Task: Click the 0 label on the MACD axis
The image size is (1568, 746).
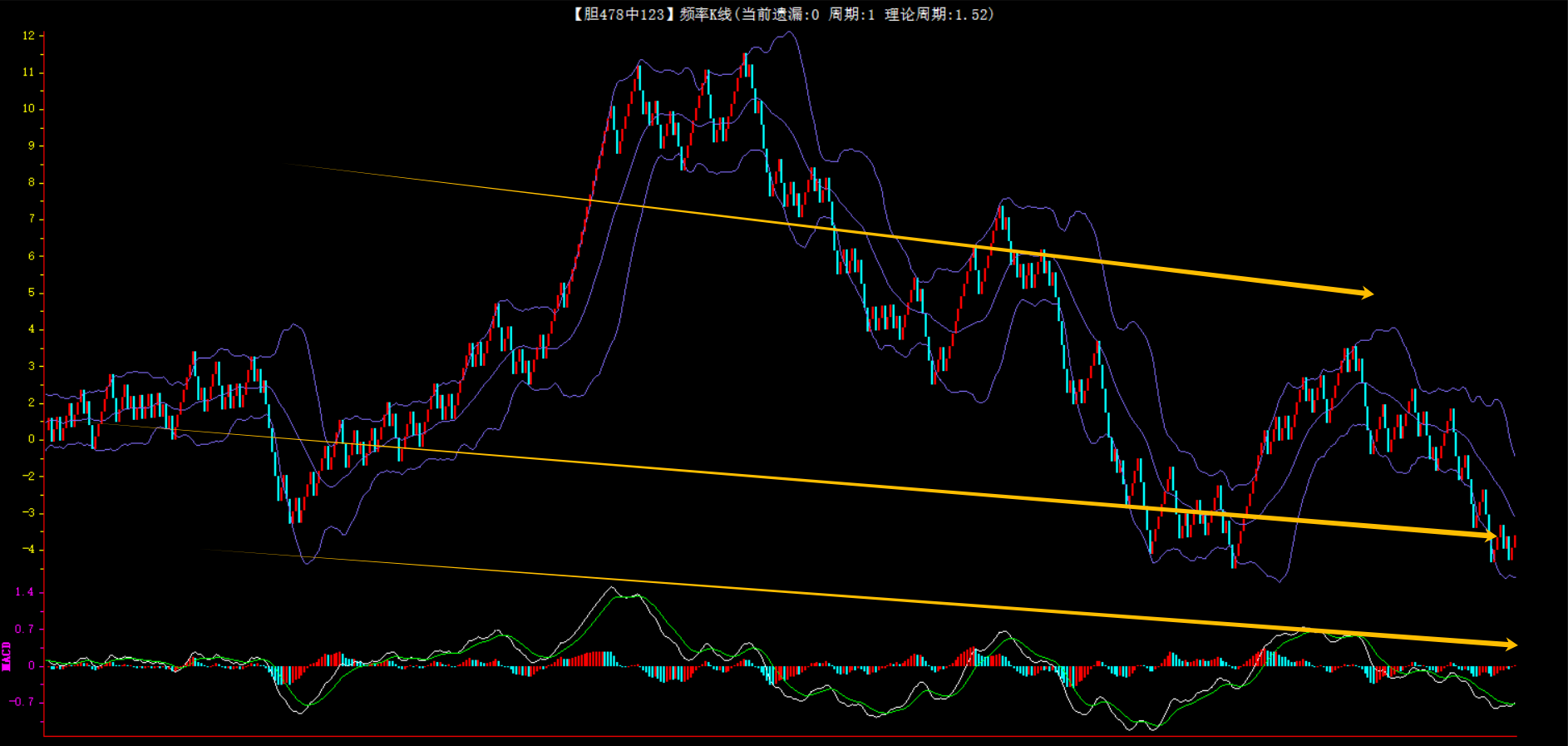Action: point(32,665)
